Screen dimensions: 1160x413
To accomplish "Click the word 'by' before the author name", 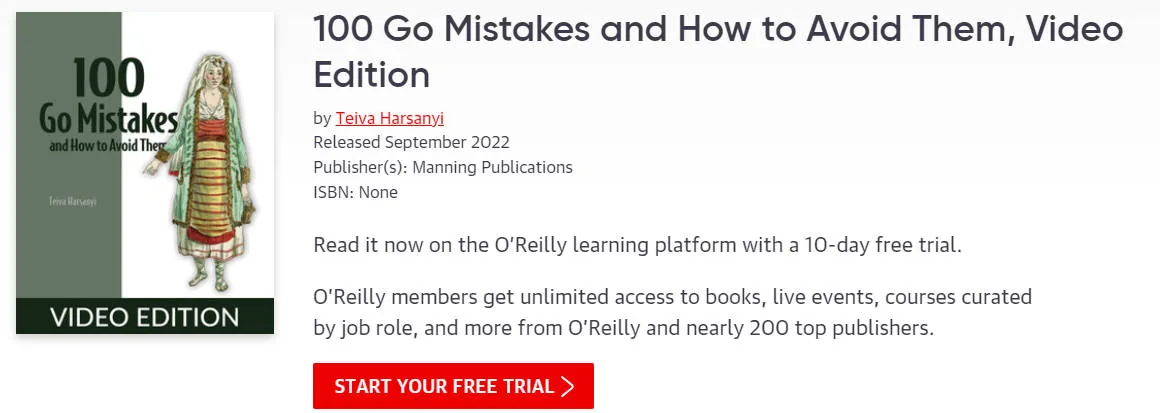I will [x=322, y=118].
